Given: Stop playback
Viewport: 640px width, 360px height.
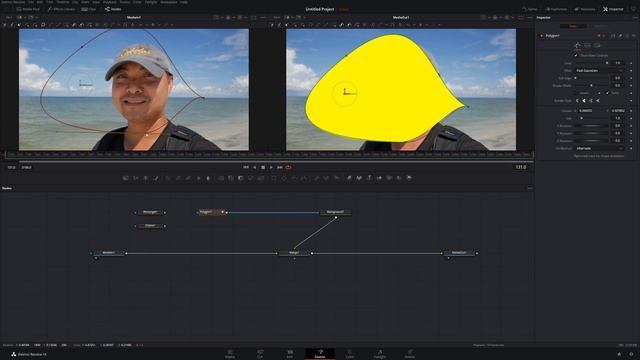Looking at the screenshot, I should click(263, 167).
